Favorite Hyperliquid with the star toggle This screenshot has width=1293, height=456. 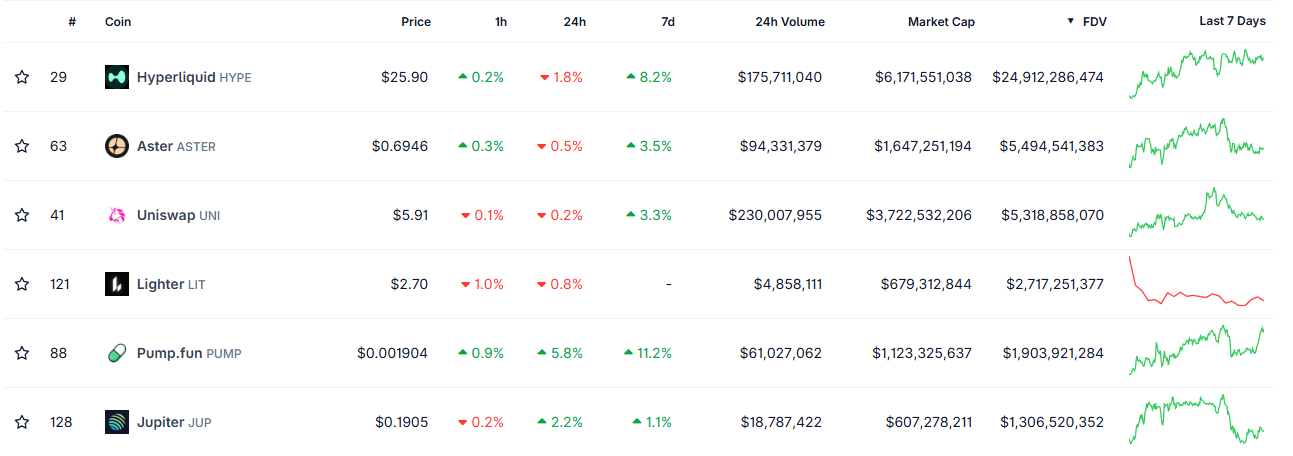coord(22,77)
